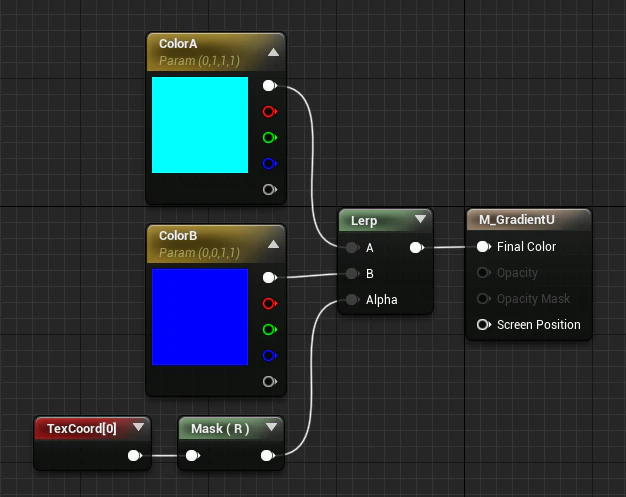Select the Mask ( R ) node header
This screenshot has height=497, width=626.
point(231,428)
